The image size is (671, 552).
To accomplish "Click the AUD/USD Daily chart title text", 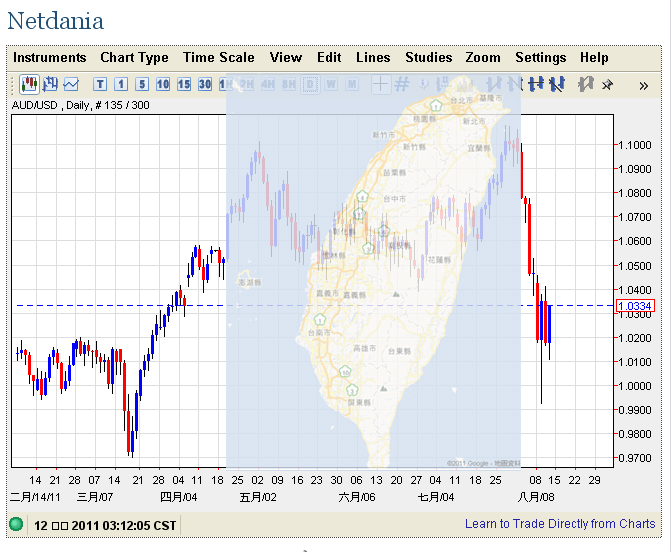I will pyautogui.click(x=80, y=105).
